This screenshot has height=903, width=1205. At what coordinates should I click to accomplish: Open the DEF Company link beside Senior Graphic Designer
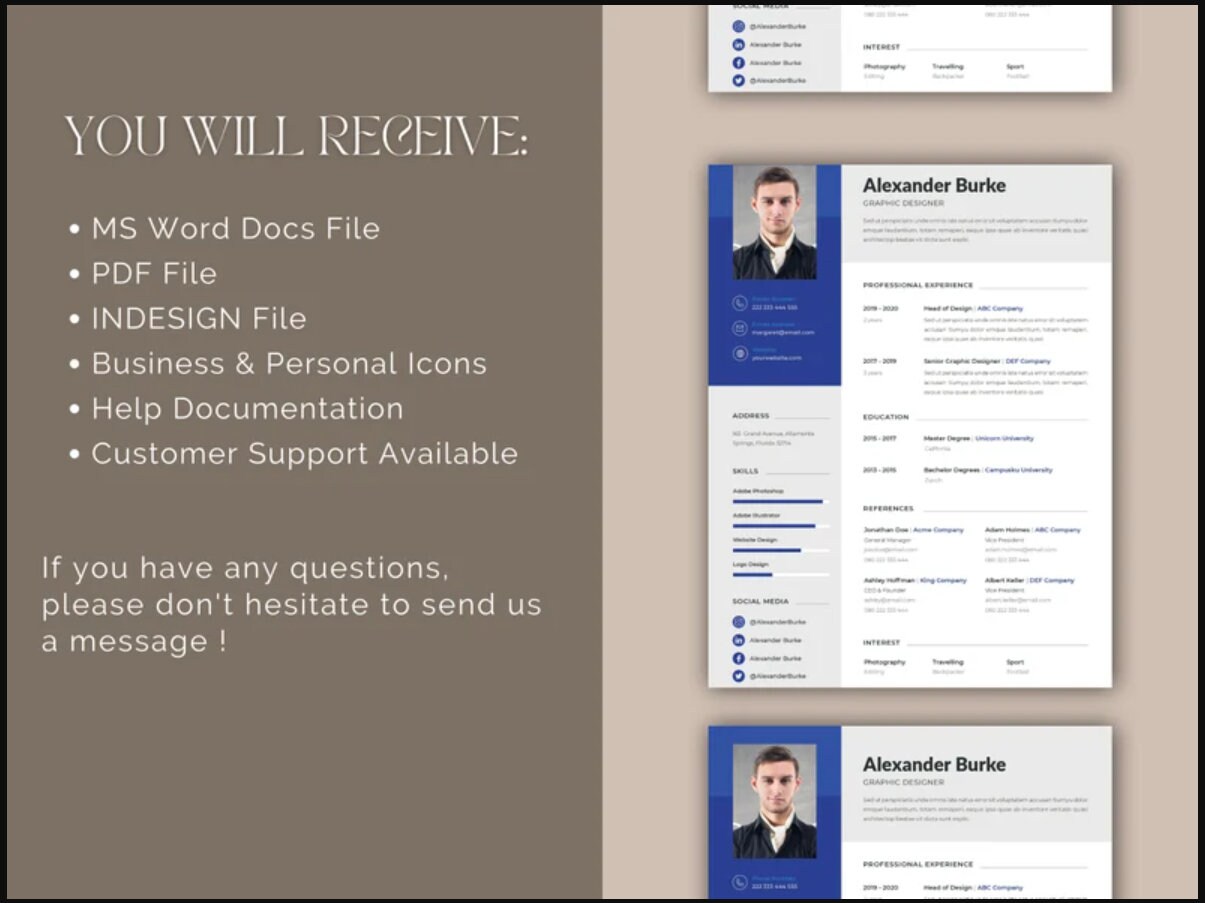pos(1028,360)
